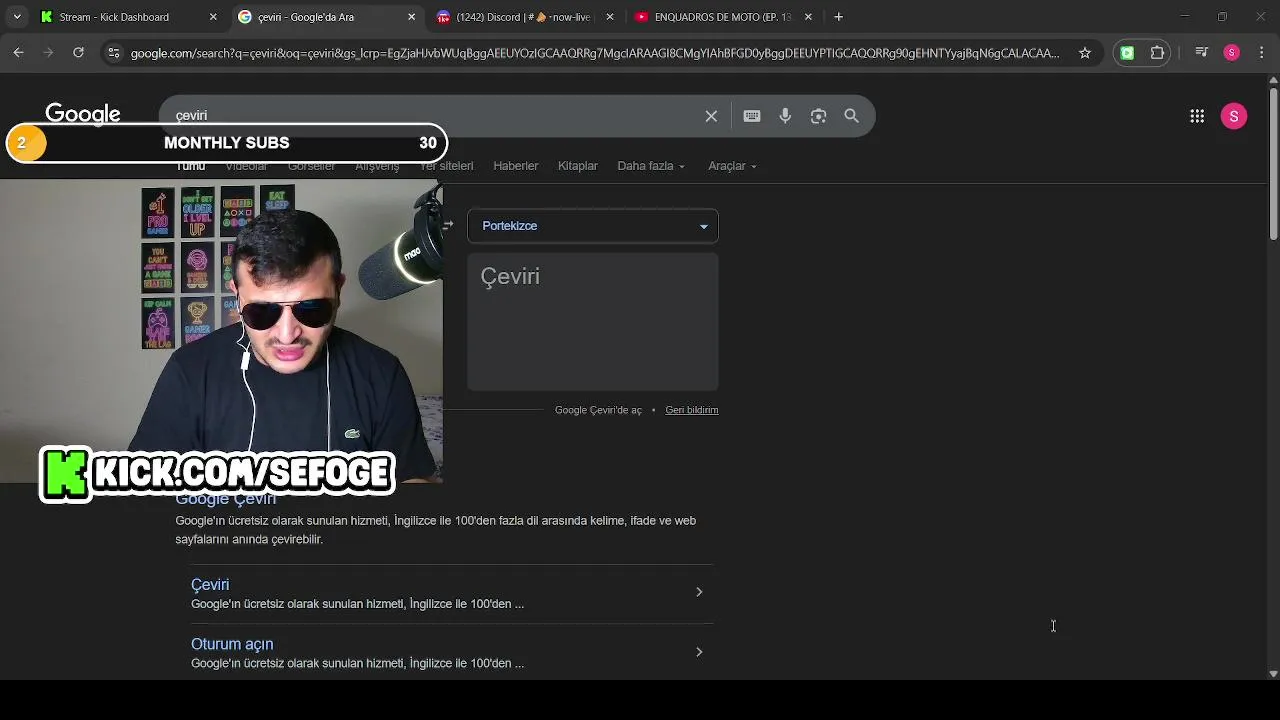Open the Extensions puzzle menu

click(1158, 53)
